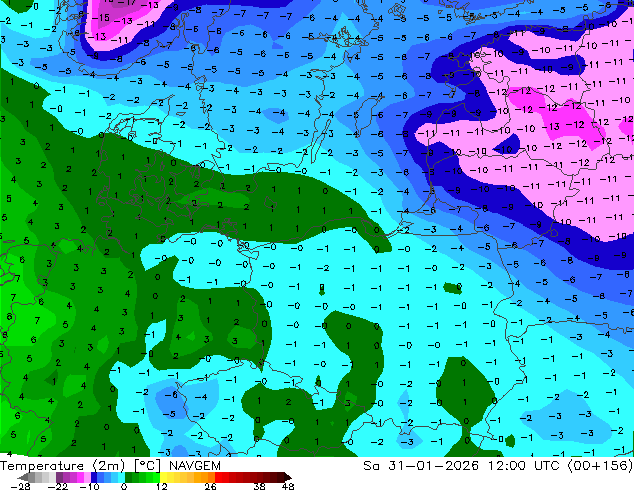This screenshot has height=490, width=634.
Task: Click the -17 value on the map
Action: pos(128,3)
